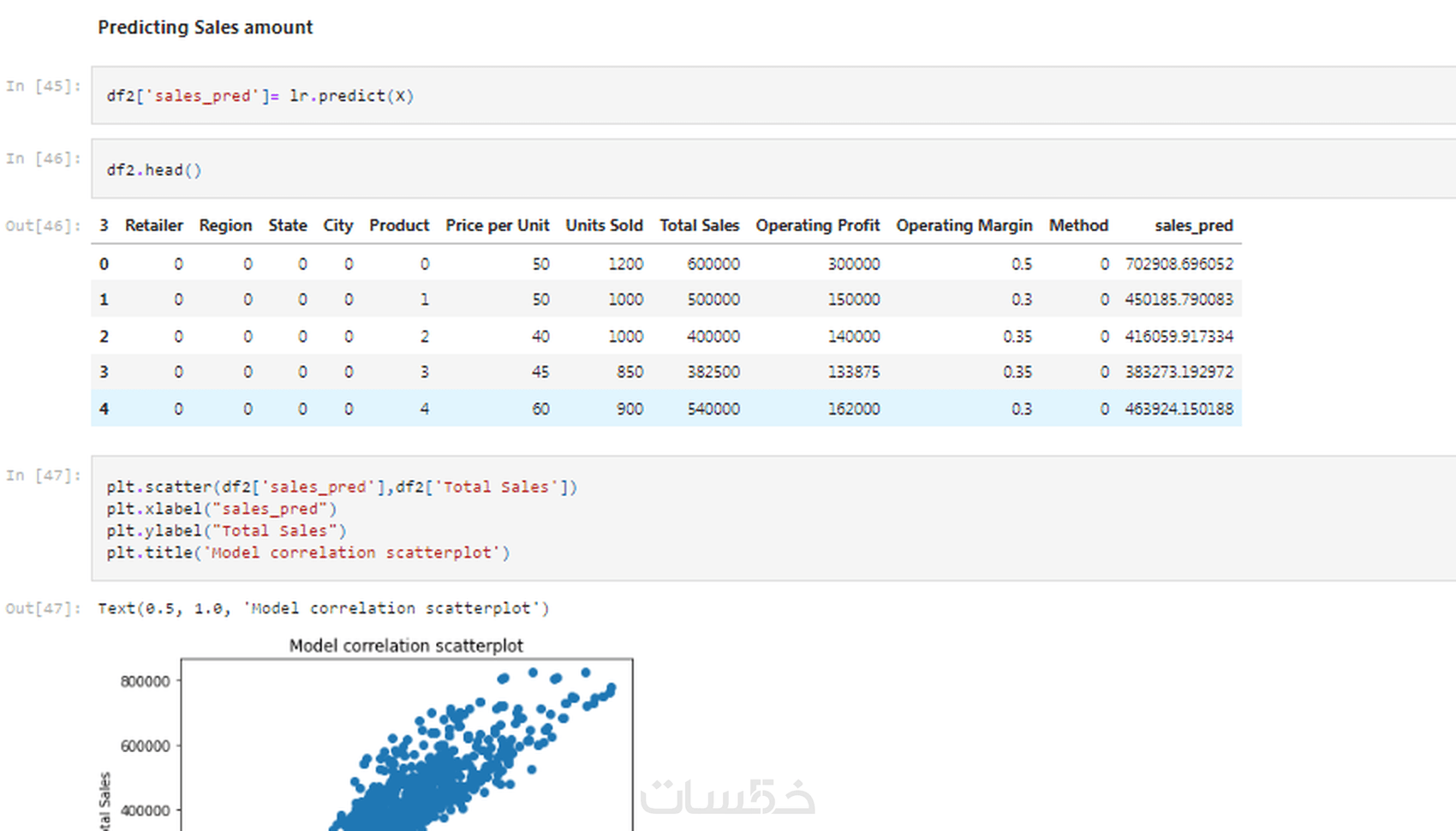This screenshot has width=1456, height=831.
Task: Click the Total Sales value 400000
Action: point(713,337)
